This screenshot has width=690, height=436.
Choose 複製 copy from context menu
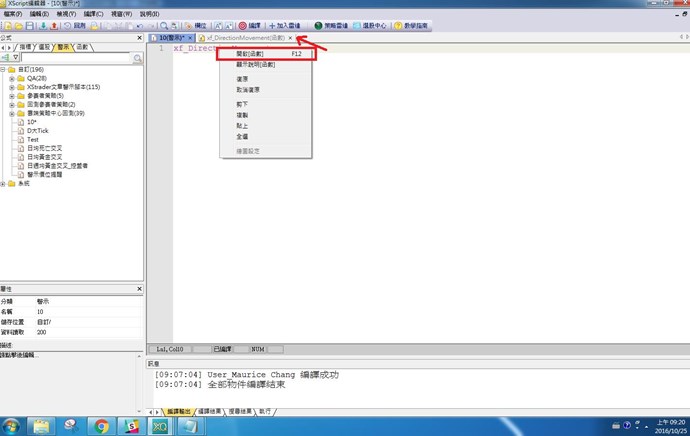coord(266,115)
